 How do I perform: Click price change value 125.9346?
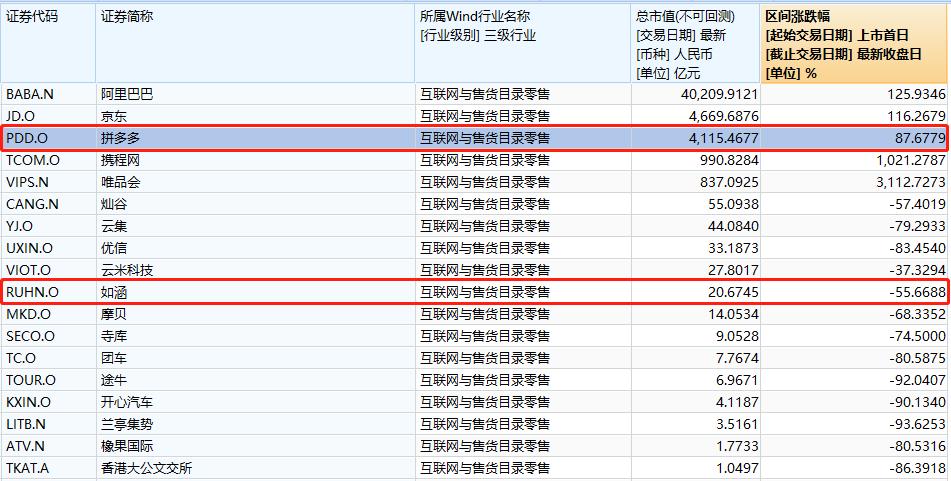click(916, 94)
